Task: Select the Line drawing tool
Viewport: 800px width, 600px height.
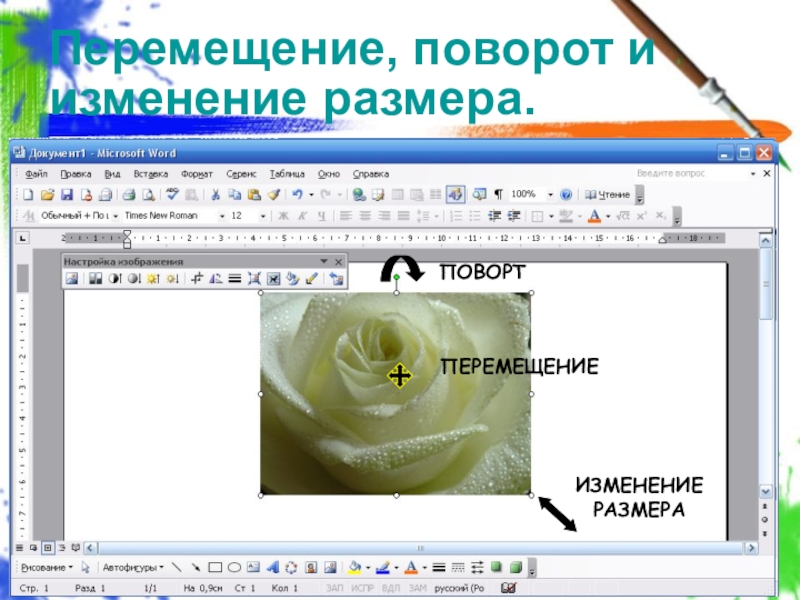Action: [176, 567]
